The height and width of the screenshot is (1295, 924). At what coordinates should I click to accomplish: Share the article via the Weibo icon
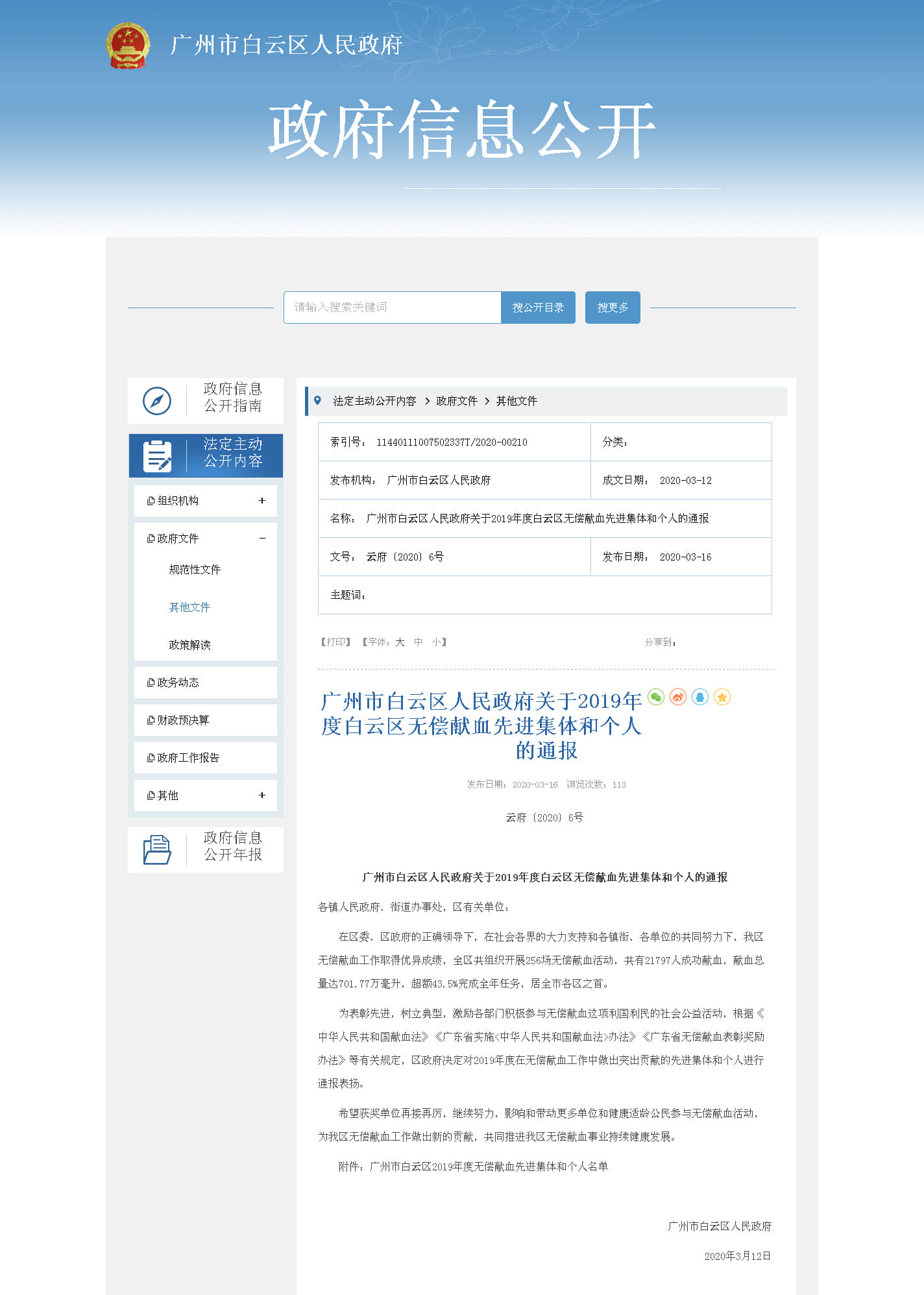click(x=678, y=697)
